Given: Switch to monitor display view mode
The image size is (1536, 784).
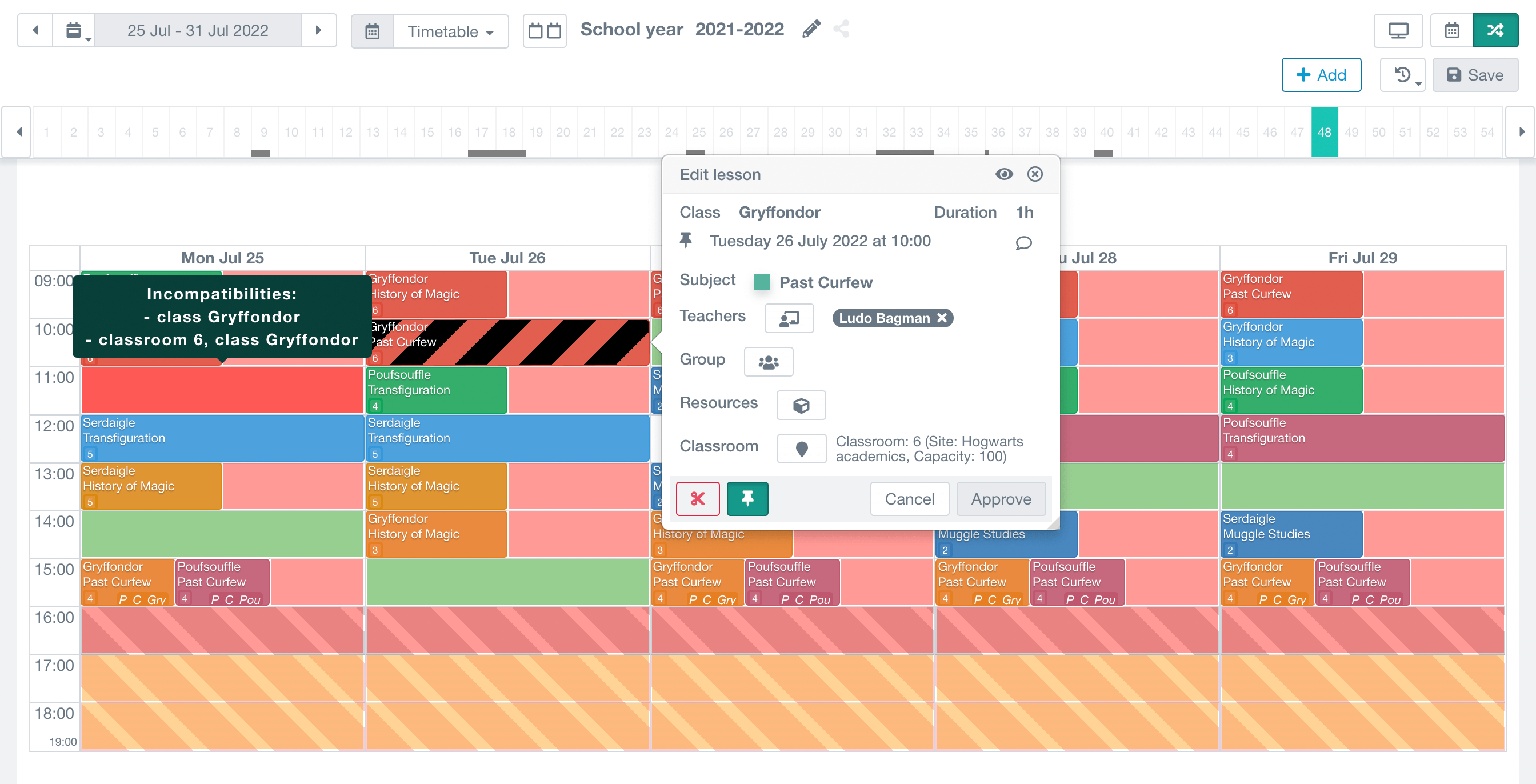Looking at the screenshot, I should click(x=1398, y=30).
